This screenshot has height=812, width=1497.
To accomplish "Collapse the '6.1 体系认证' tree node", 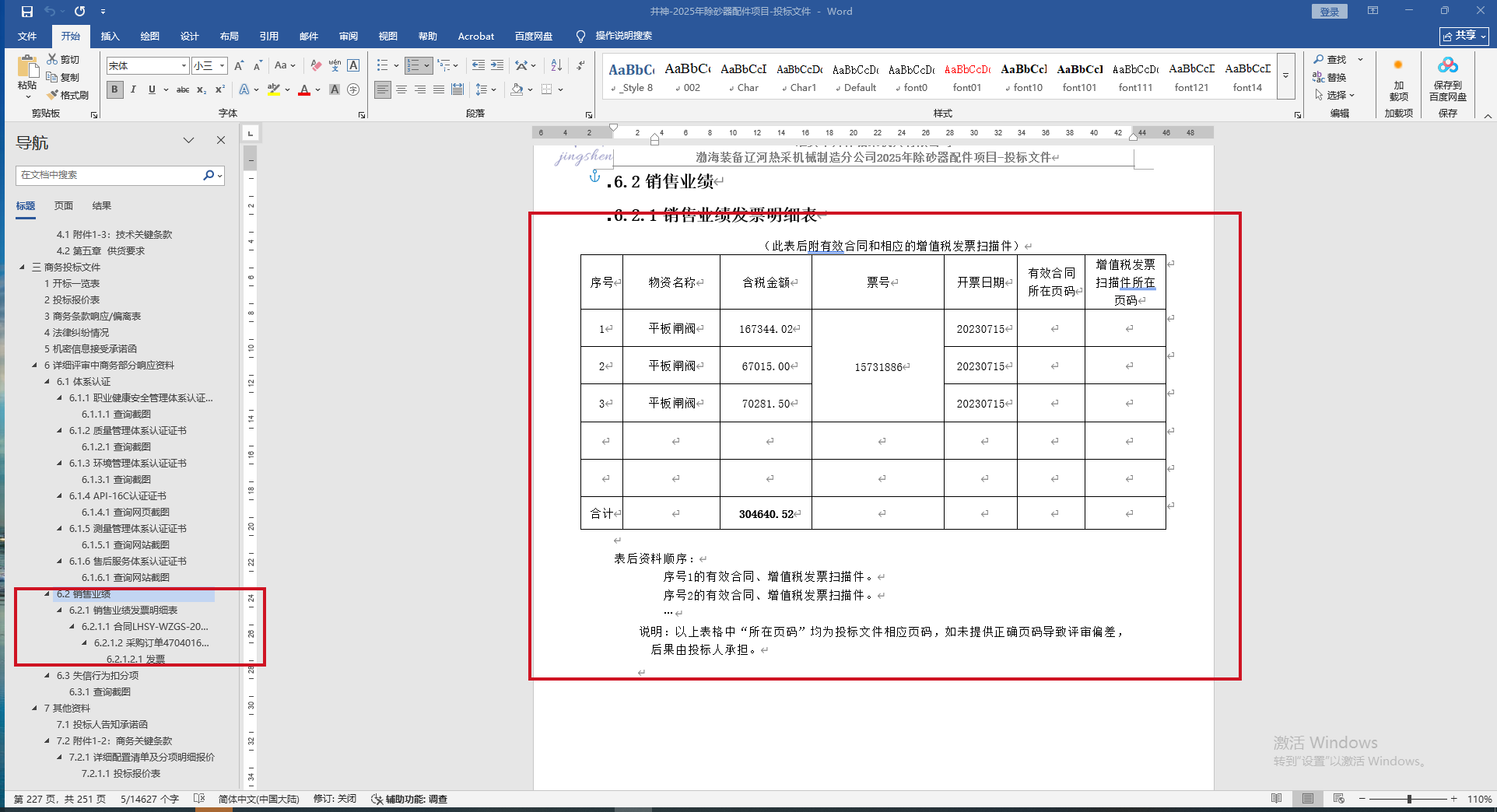I will point(47,381).
